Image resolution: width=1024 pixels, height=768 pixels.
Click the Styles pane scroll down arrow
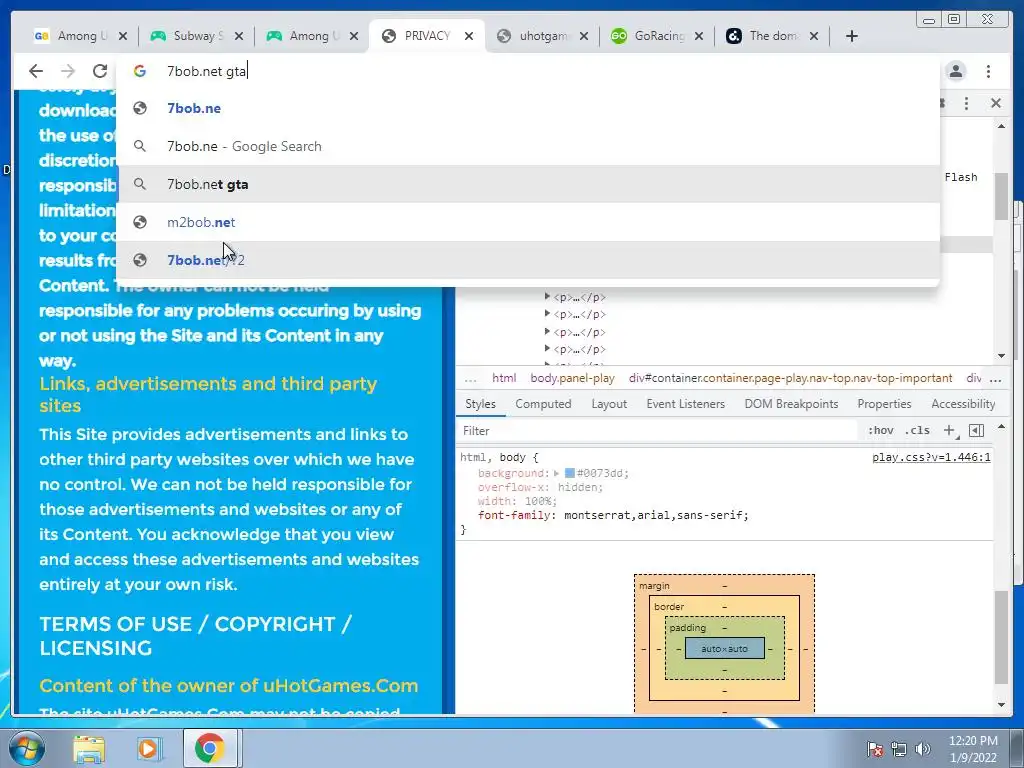click(1002, 705)
